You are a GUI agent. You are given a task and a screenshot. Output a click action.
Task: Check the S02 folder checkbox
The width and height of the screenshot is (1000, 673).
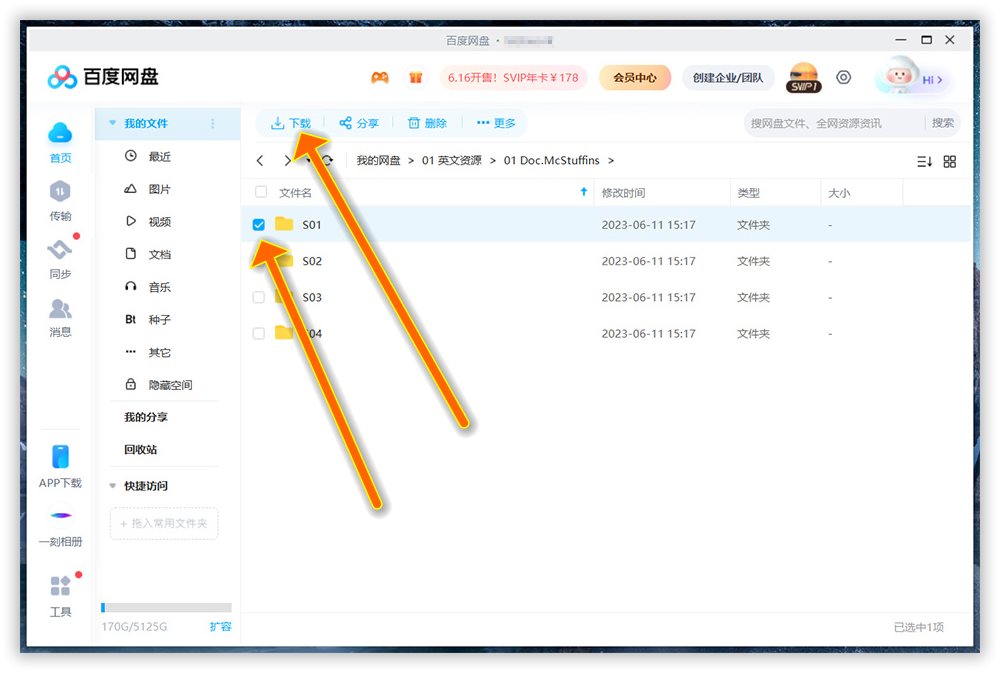point(259,261)
